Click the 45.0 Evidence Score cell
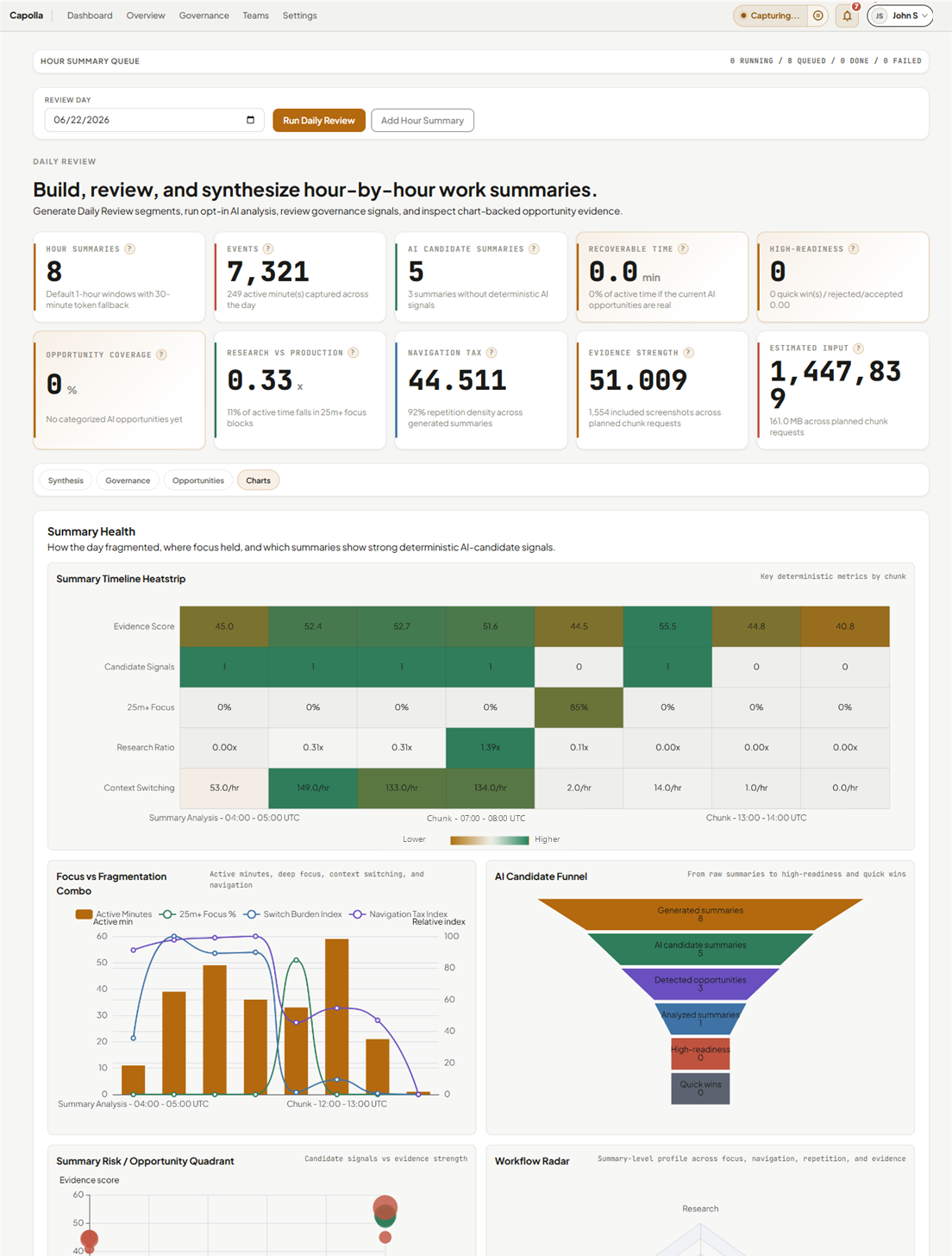Viewport: 952px width, 1256px height. [x=224, y=626]
